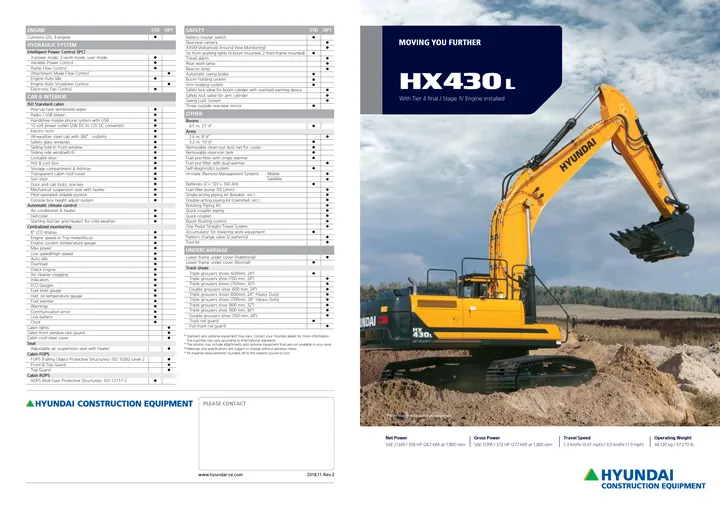Select the Door and cab locks, one key row
The image size is (720, 509).
tap(101, 184)
